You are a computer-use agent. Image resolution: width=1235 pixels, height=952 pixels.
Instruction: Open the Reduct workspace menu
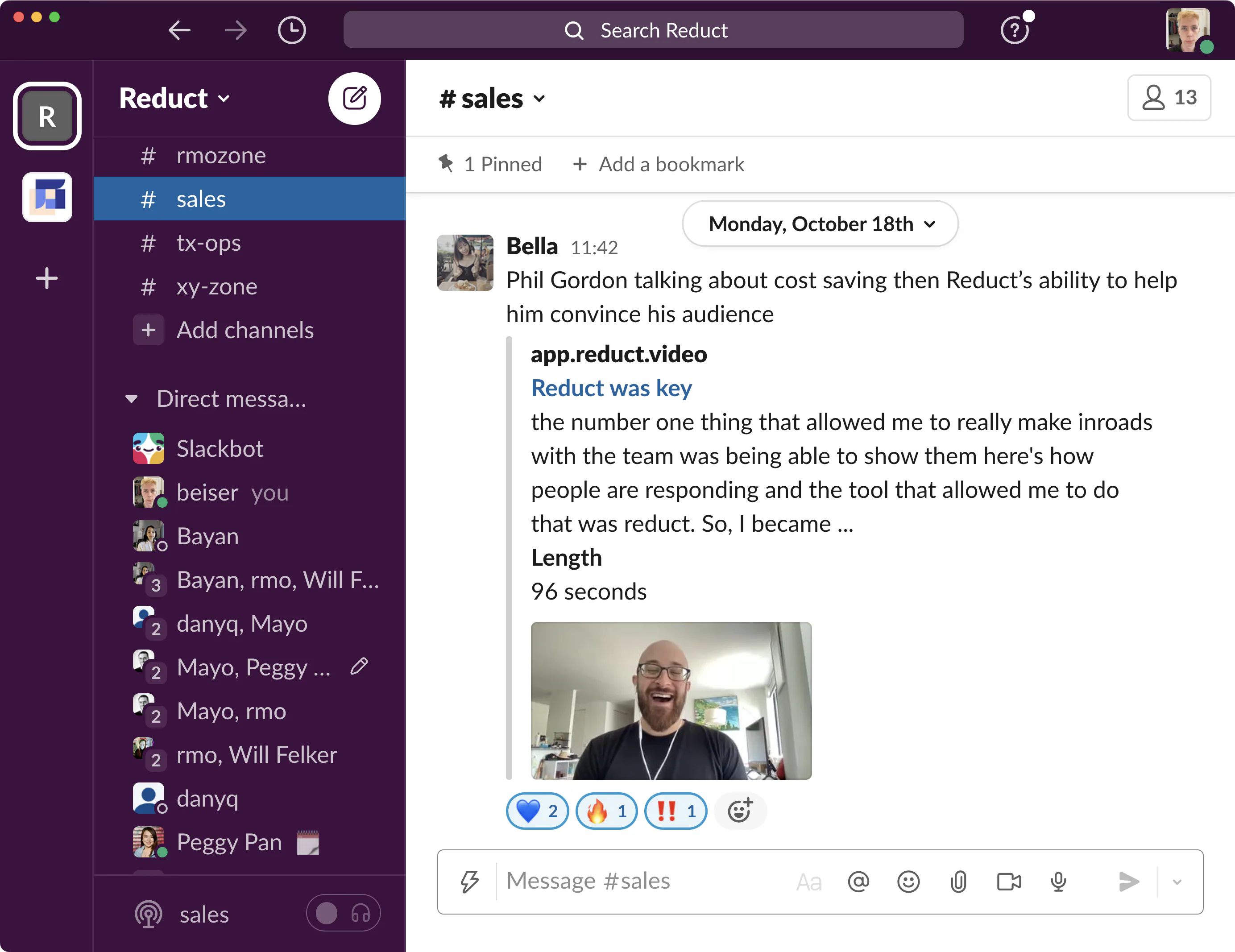(x=175, y=98)
